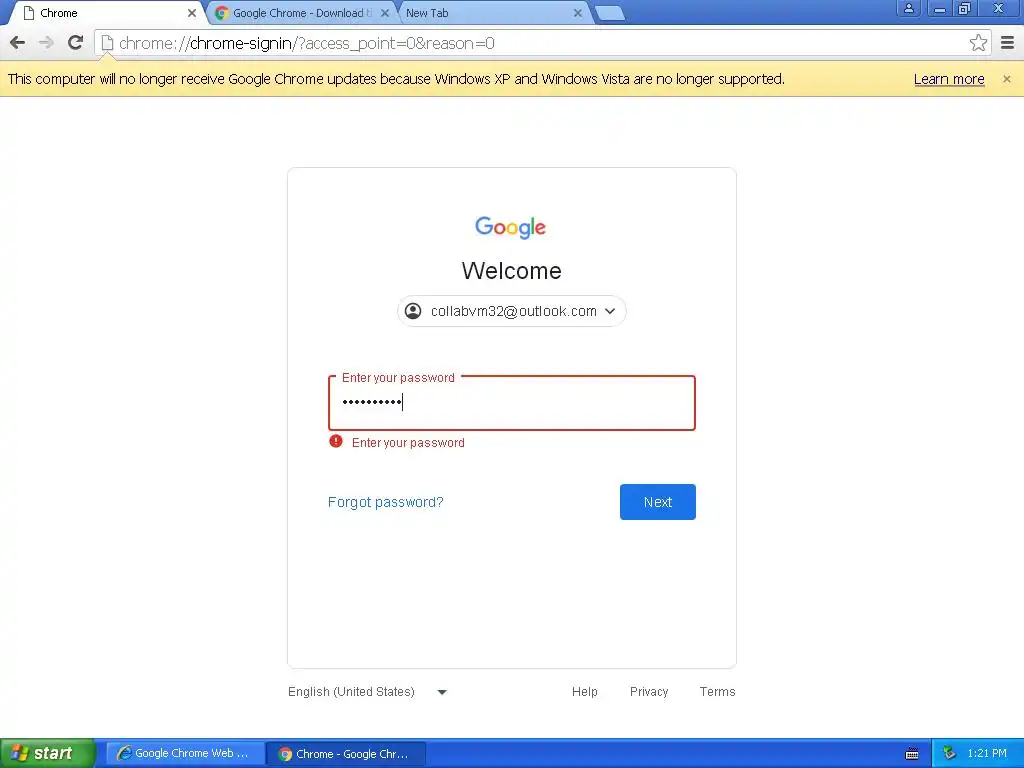Close the New Tab tab

[577, 13]
